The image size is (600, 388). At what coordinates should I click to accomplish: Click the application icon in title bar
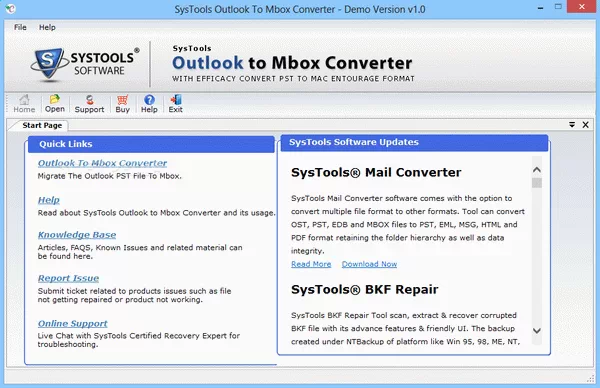(11, 8)
